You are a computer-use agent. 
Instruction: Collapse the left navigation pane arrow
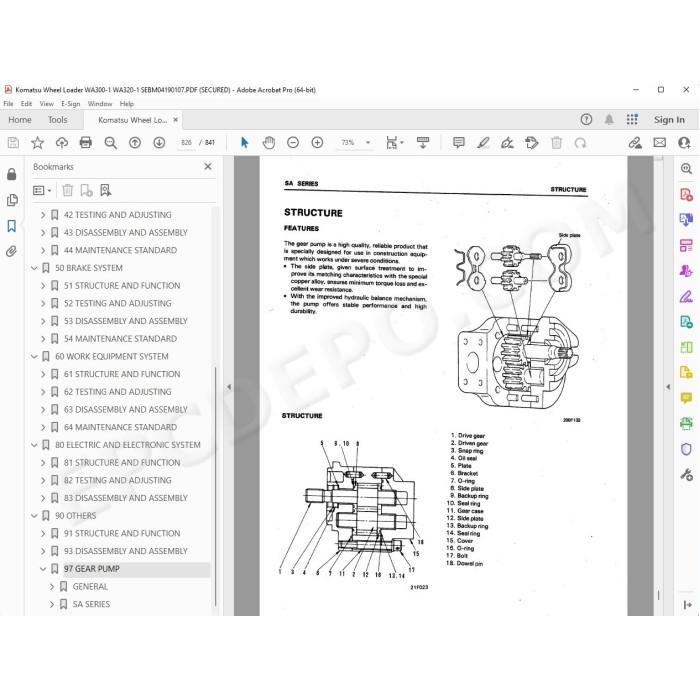[229, 387]
